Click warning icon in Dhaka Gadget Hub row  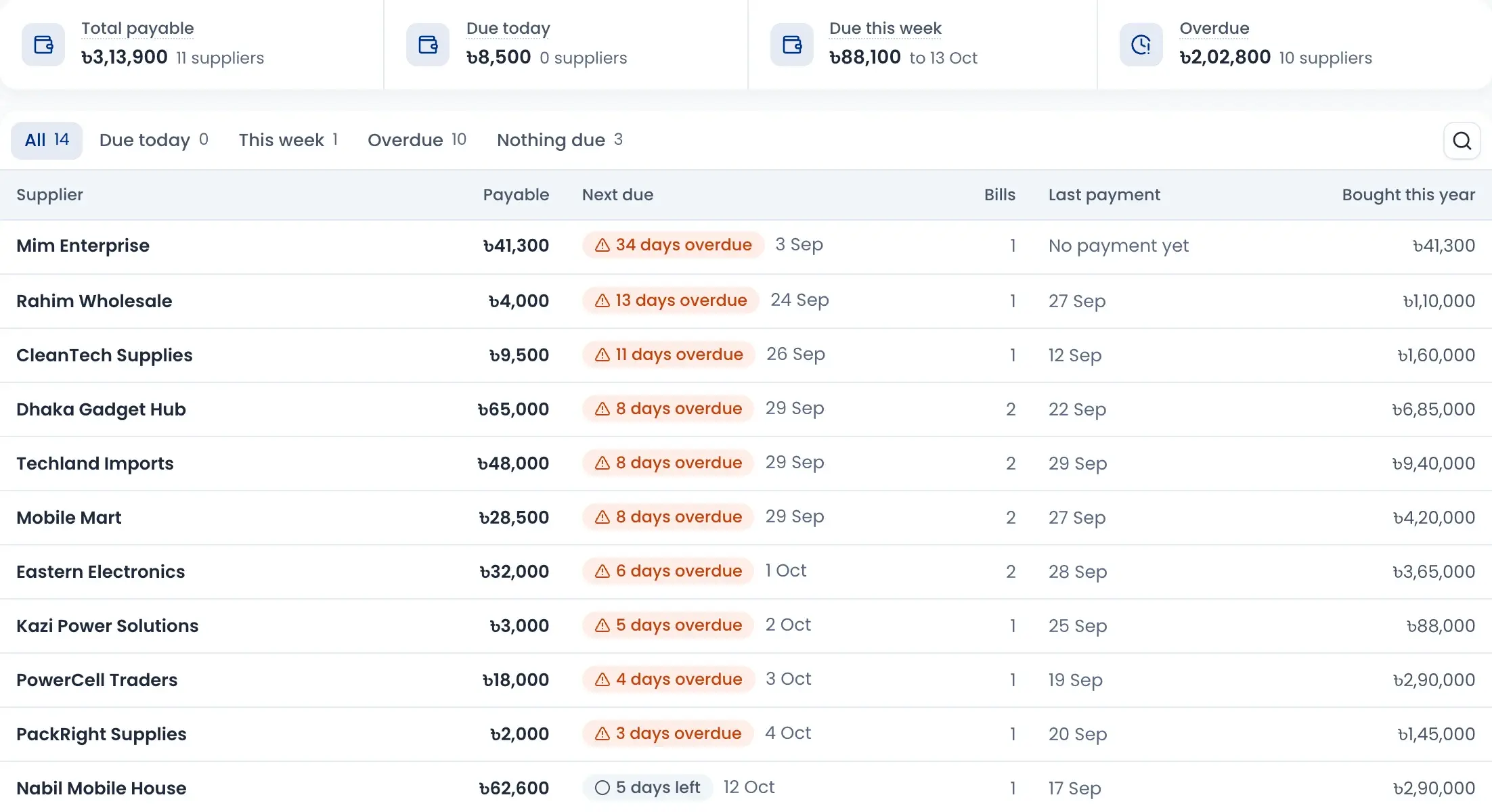[602, 409]
